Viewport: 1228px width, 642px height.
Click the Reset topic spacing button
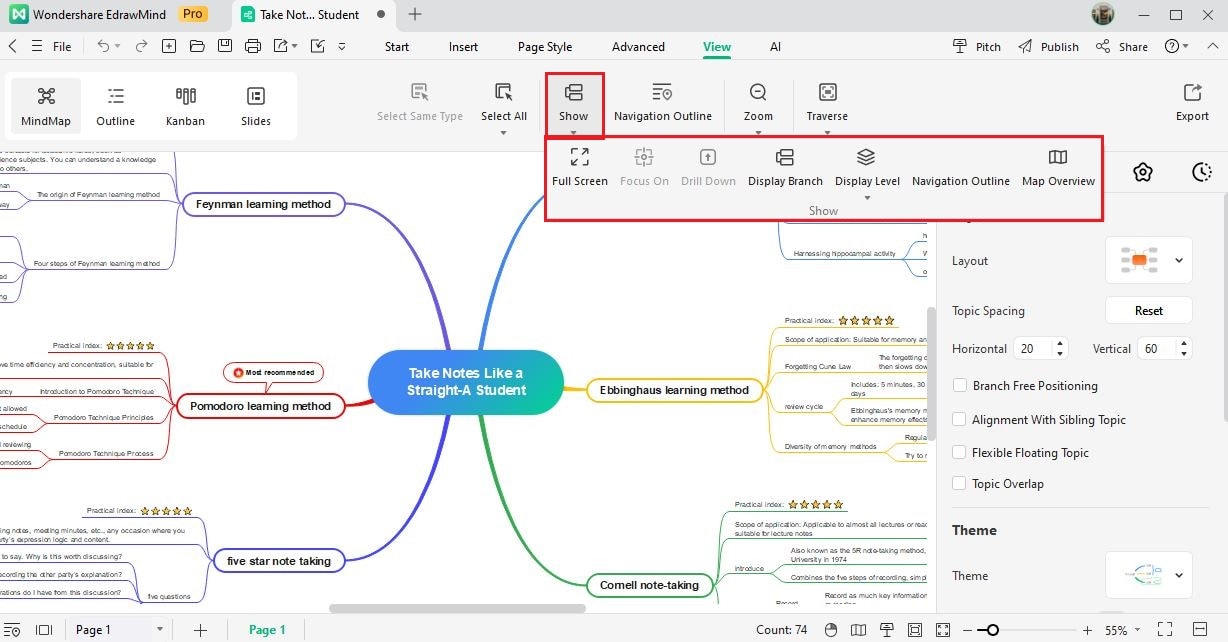click(1148, 311)
